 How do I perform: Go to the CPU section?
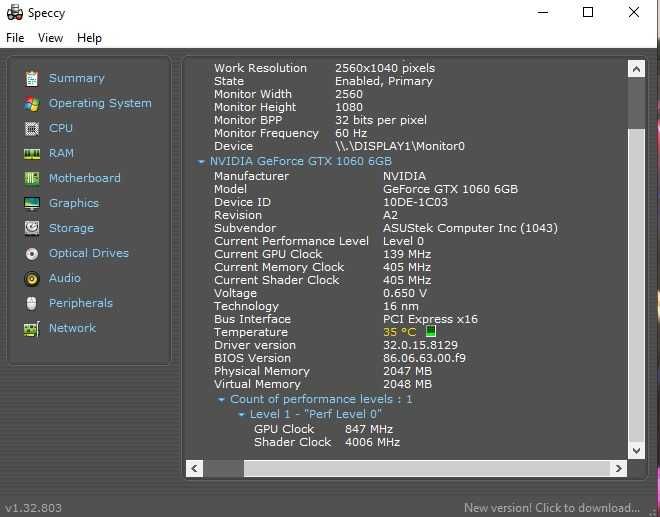(61, 128)
